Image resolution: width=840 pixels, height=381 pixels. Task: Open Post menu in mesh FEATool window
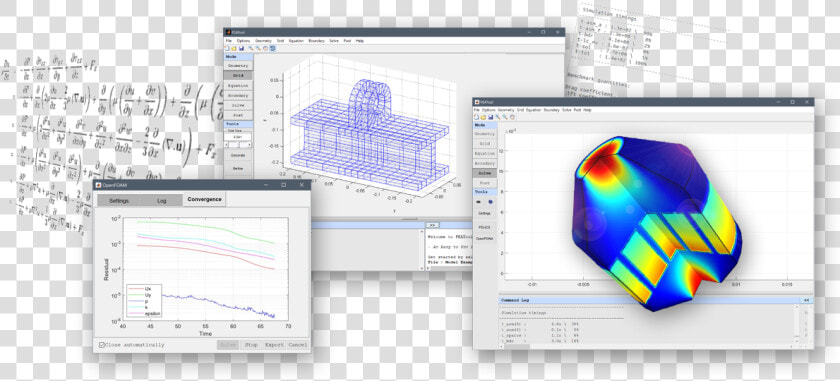(x=347, y=41)
